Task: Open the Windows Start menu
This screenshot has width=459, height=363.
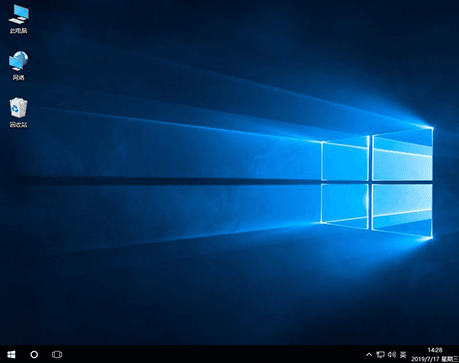Action: point(11,354)
